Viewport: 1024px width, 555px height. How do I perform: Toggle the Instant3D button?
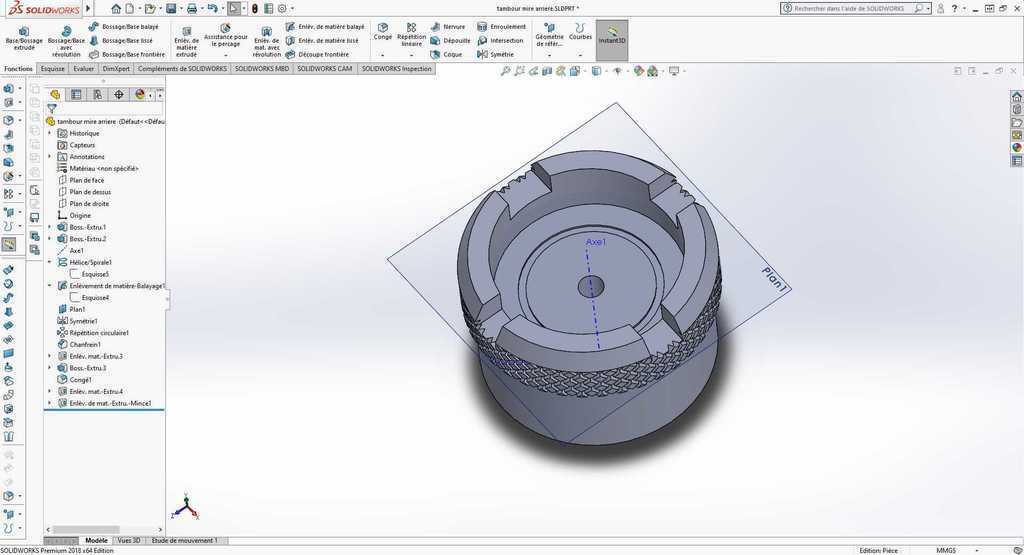click(612, 36)
